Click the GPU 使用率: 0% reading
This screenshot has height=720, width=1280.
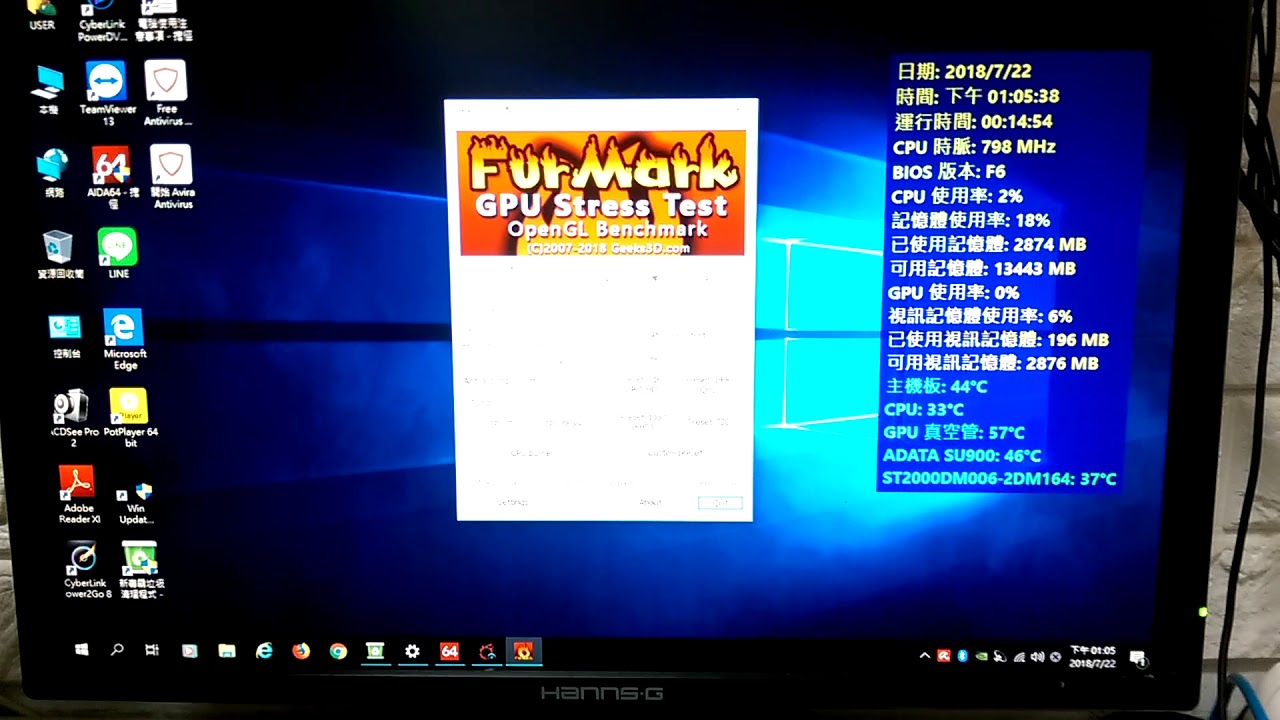954,292
